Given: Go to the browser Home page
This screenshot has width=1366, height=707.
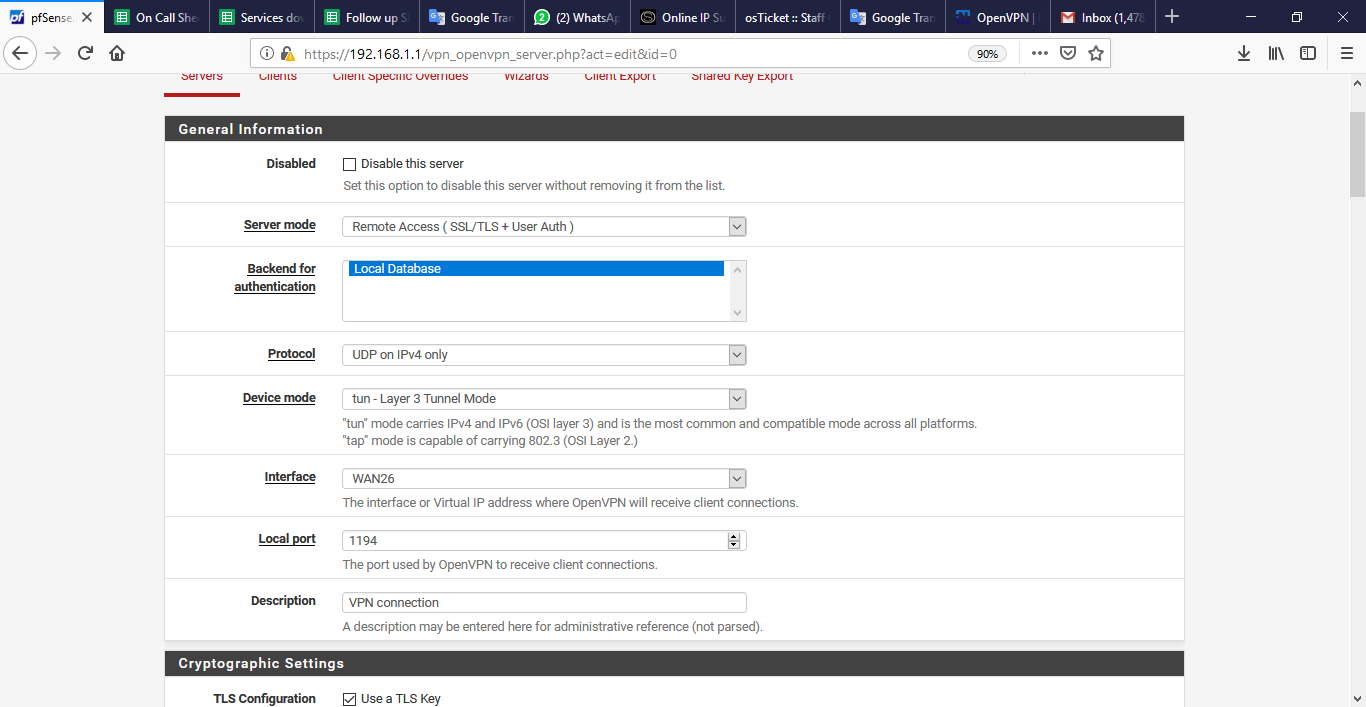Looking at the screenshot, I should [117, 53].
